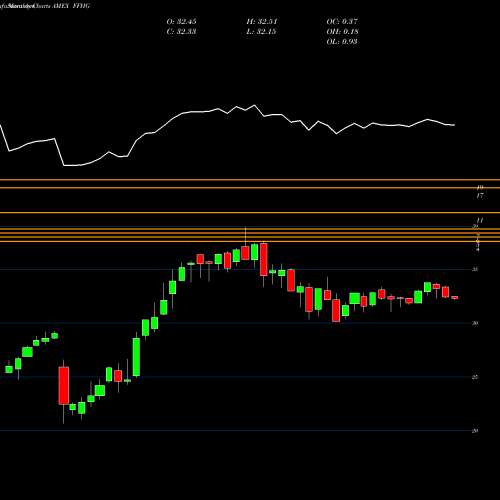Click the low price value L: 32.15
The image size is (500, 500).
pyautogui.click(x=261, y=32)
